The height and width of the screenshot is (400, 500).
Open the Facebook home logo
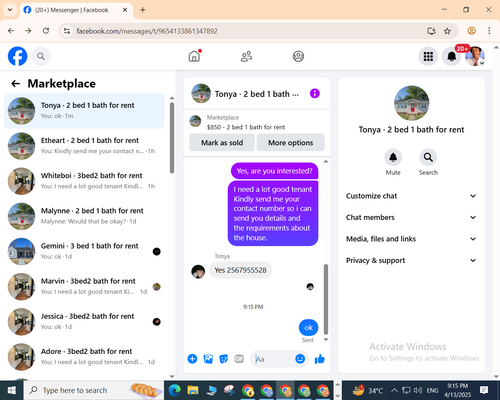click(x=17, y=56)
